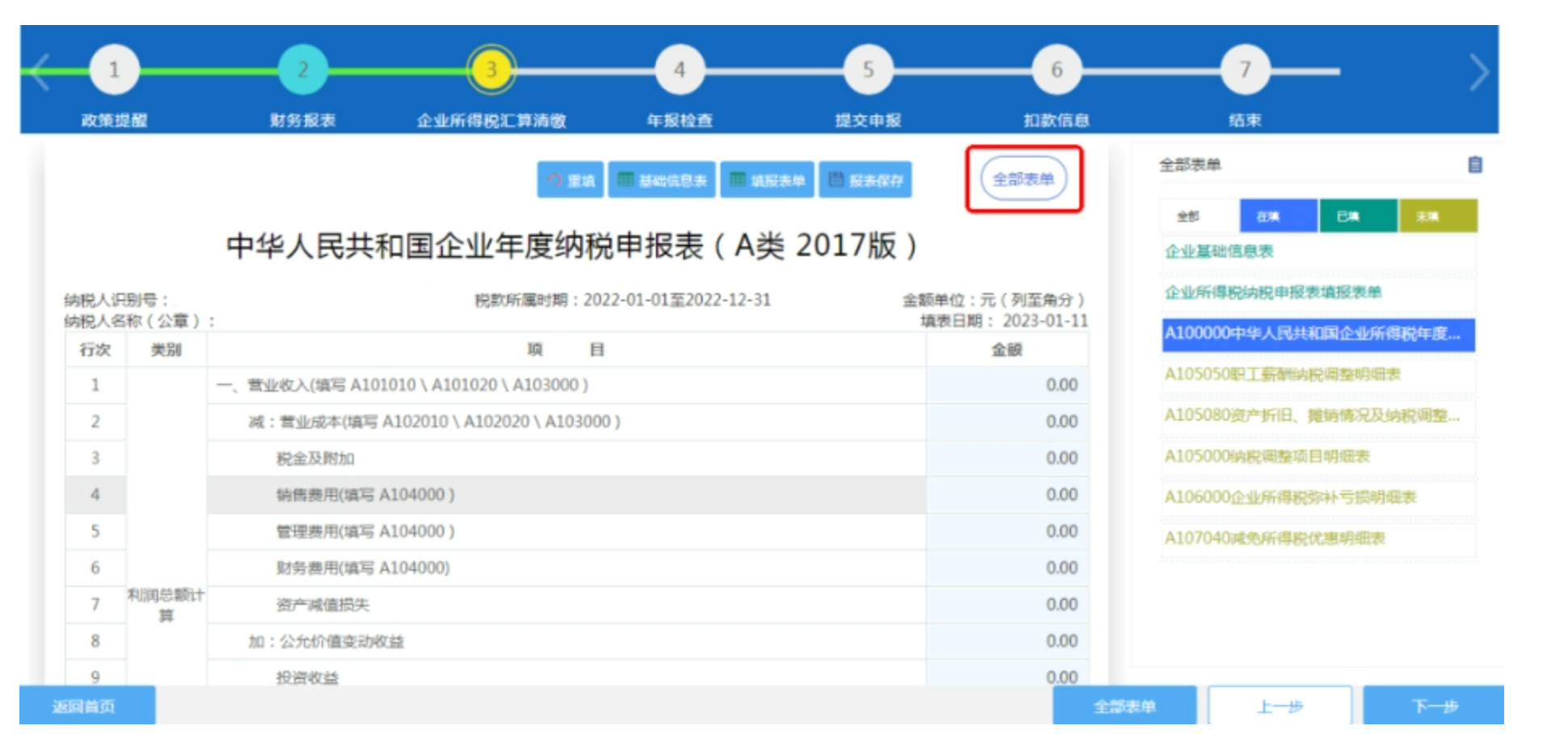This screenshot has width=1568, height=734.
Task: Click the 上一步 previous button
Action: click(x=1280, y=706)
